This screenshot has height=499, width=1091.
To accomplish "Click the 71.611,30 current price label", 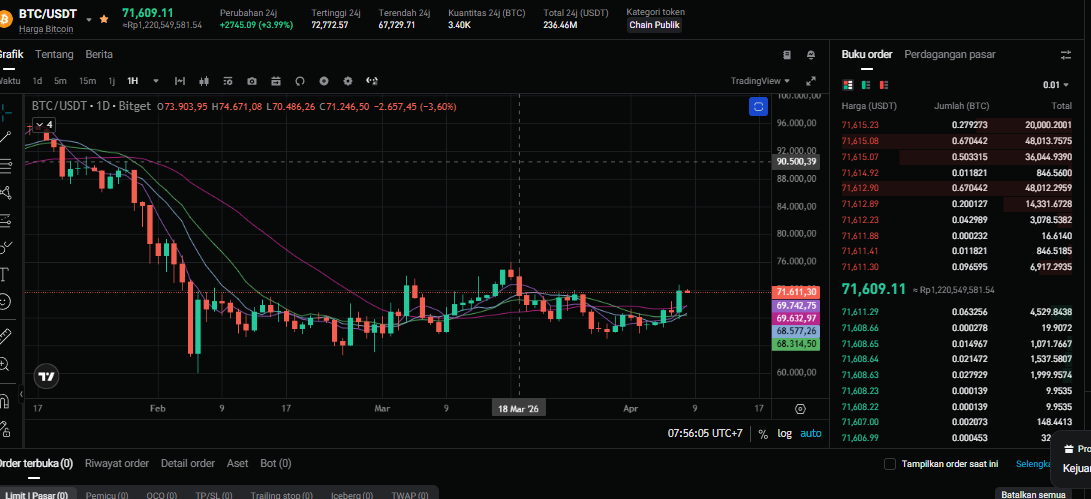I will [796, 291].
